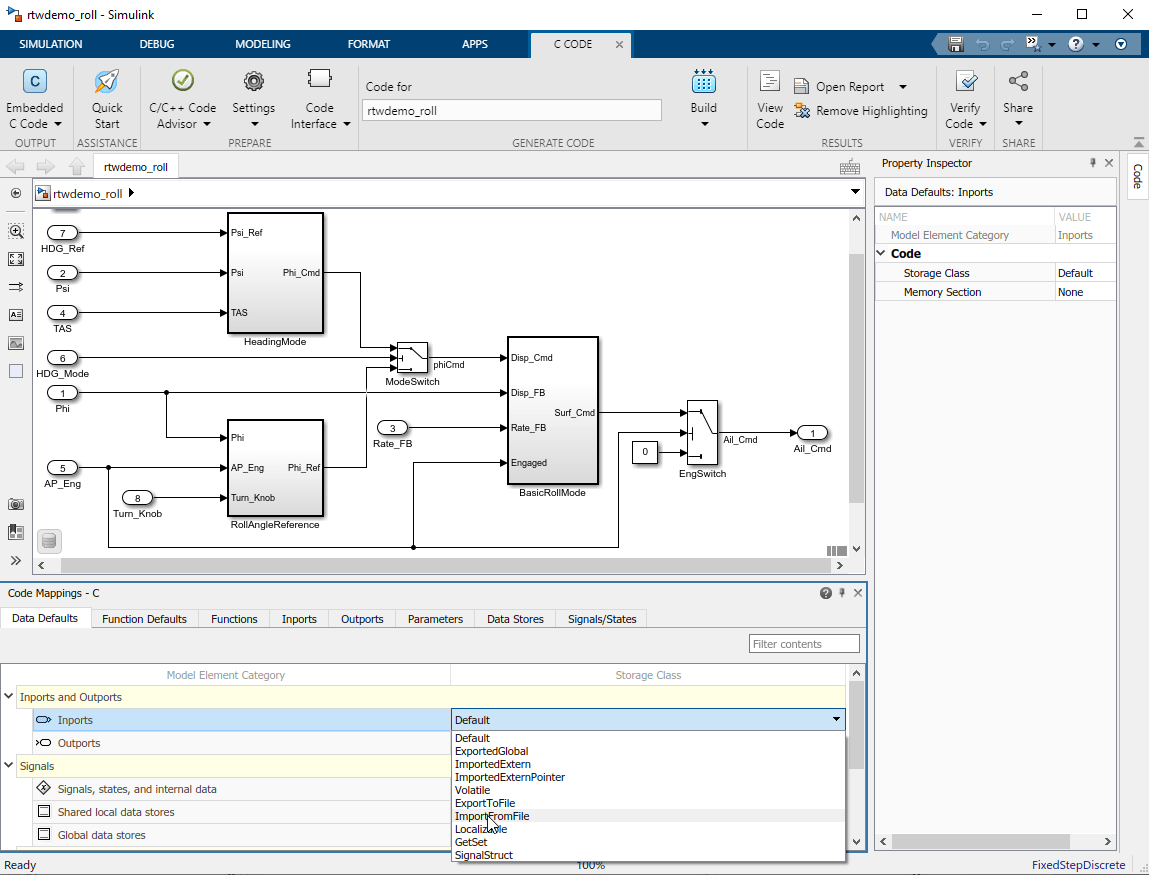Screen dimensions: 1149x875
Task: Open the Share icon menu
Action: 1018,83
